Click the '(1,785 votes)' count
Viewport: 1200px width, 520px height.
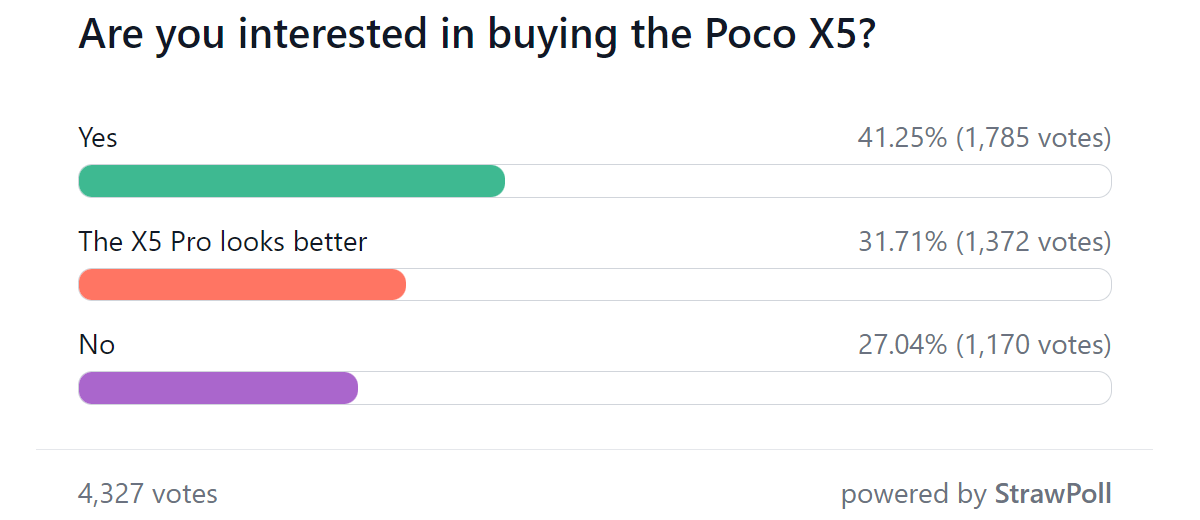point(1034,138)
